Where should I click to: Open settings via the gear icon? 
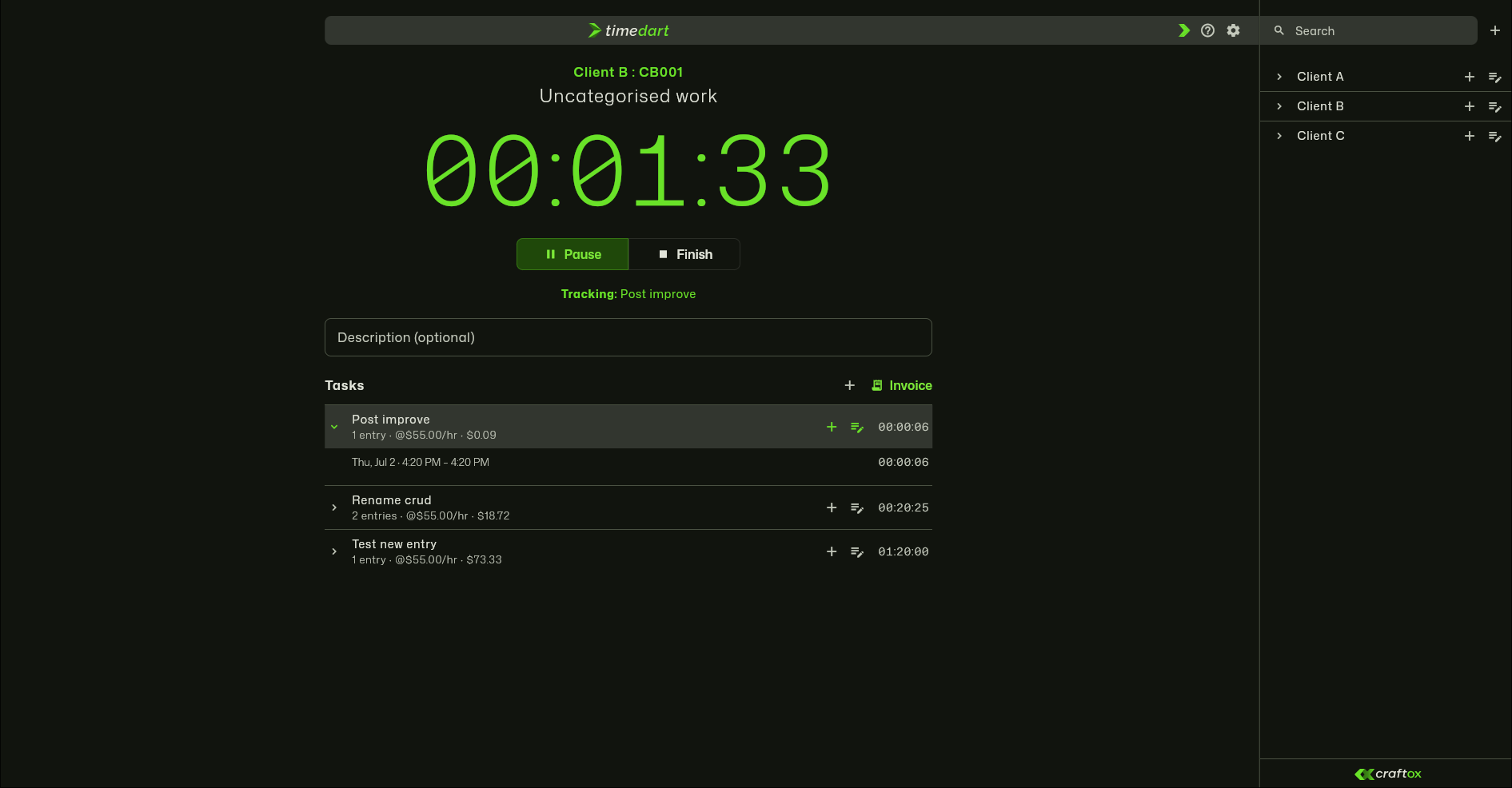(x=1233, y=30)
